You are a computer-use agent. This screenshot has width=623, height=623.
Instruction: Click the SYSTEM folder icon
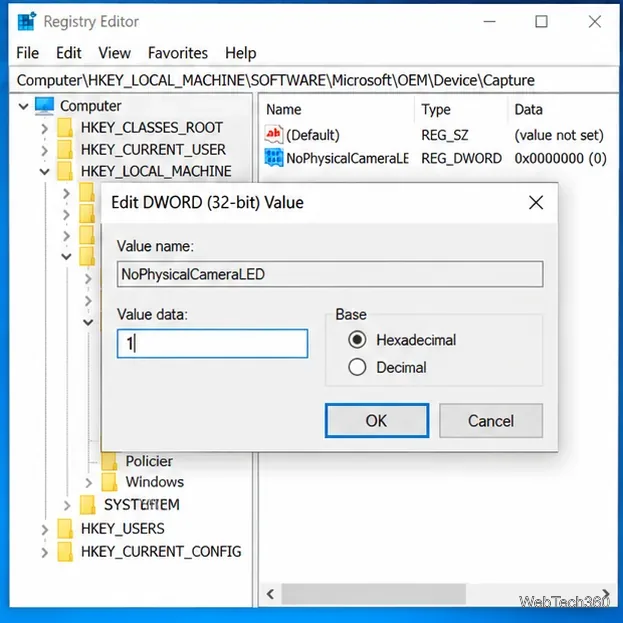(x=87, y=505)
